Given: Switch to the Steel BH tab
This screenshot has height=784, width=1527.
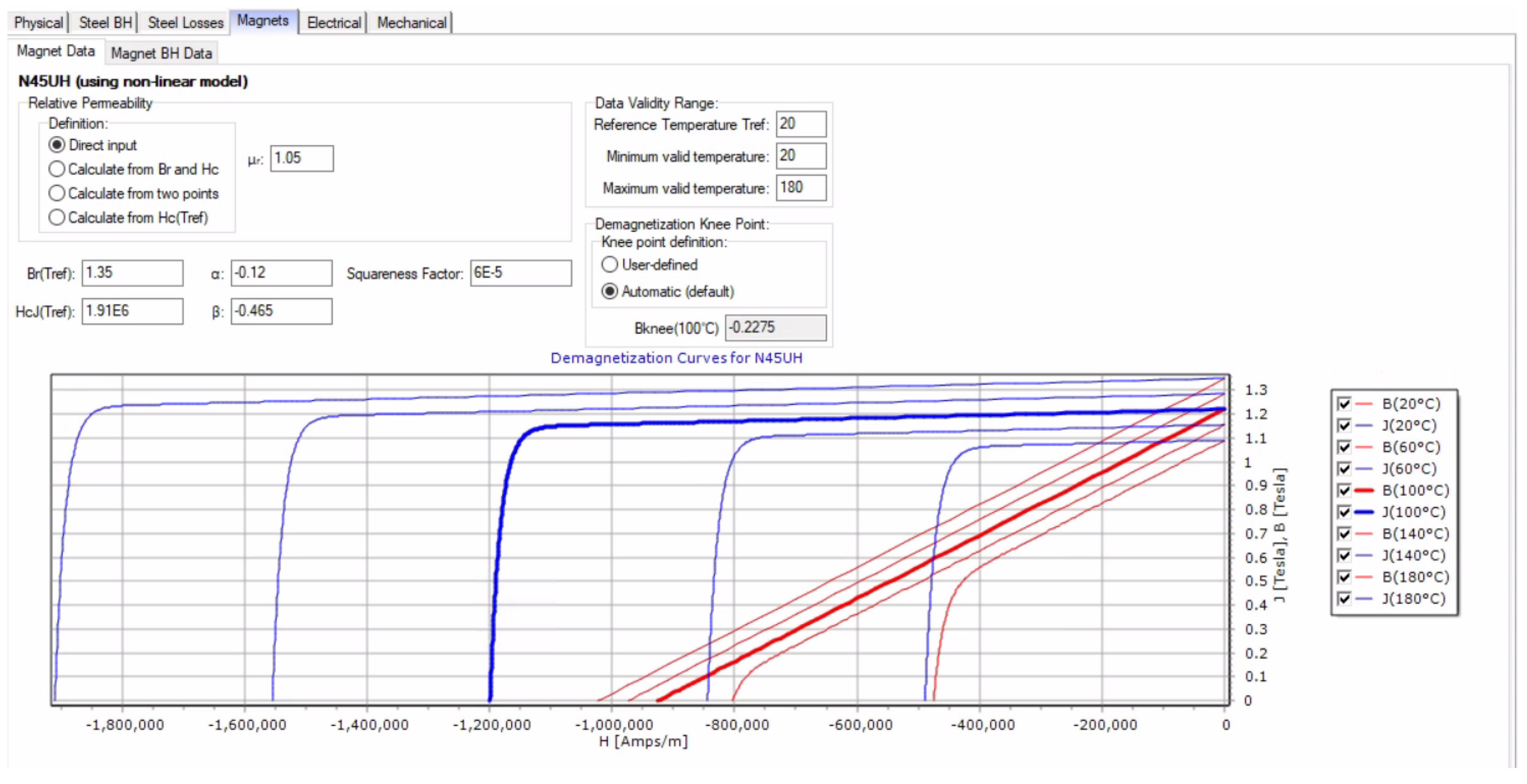Looking at the screenshot, I should click(x=105, y=23).
